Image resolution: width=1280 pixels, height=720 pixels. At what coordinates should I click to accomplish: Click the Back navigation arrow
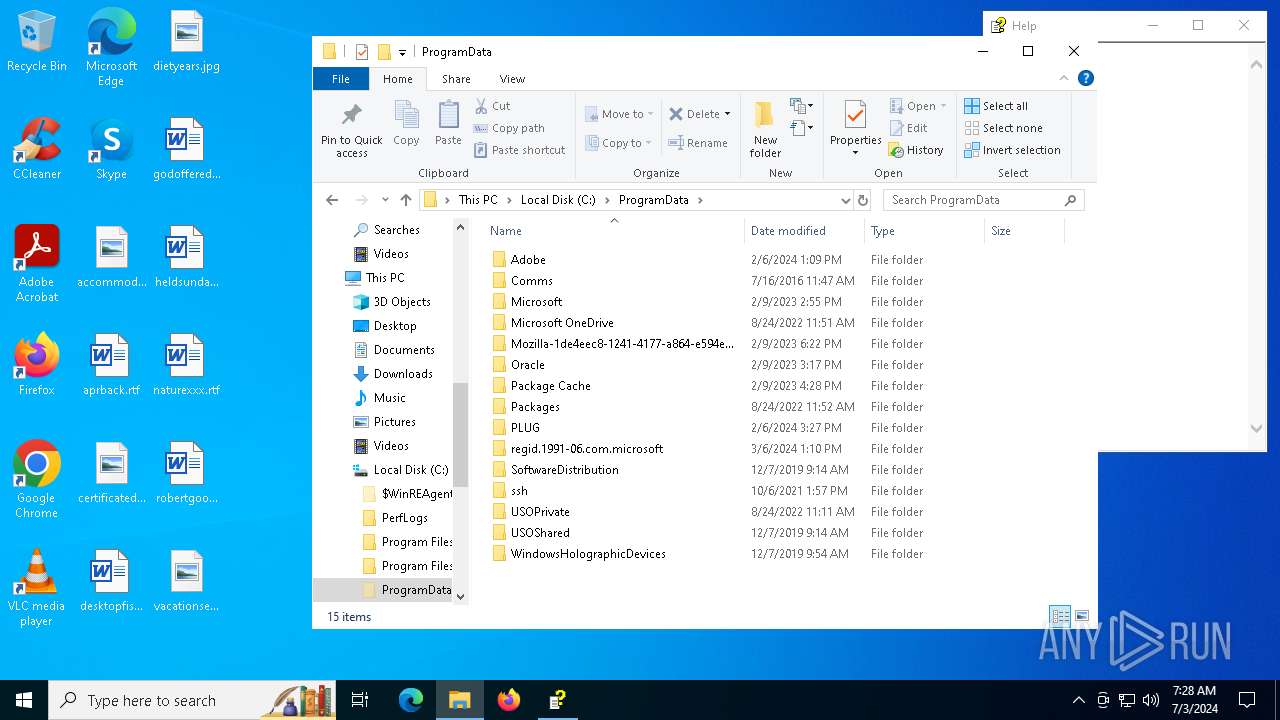point(333,200)
